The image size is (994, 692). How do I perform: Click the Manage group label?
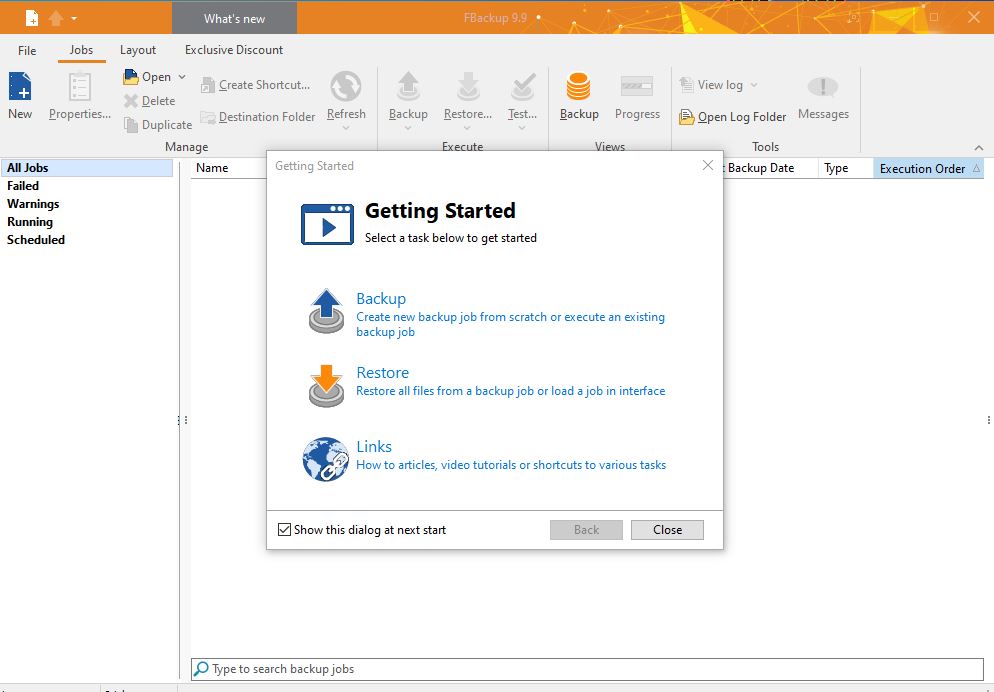coord(186,147)
